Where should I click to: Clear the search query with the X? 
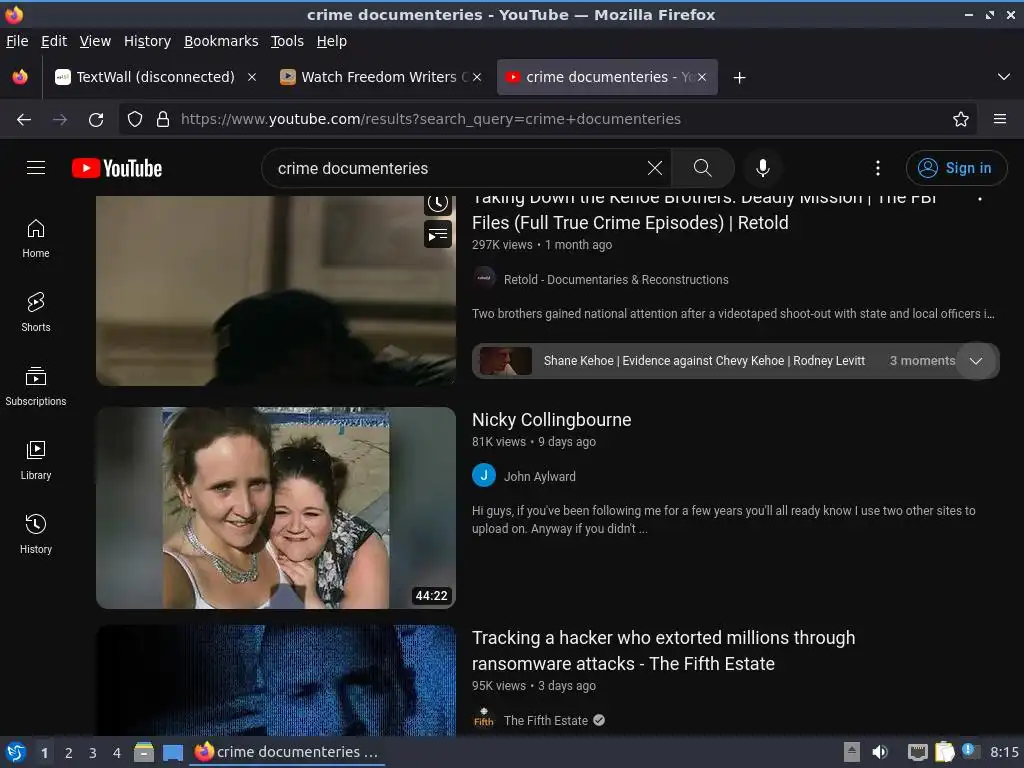[654, 168]
